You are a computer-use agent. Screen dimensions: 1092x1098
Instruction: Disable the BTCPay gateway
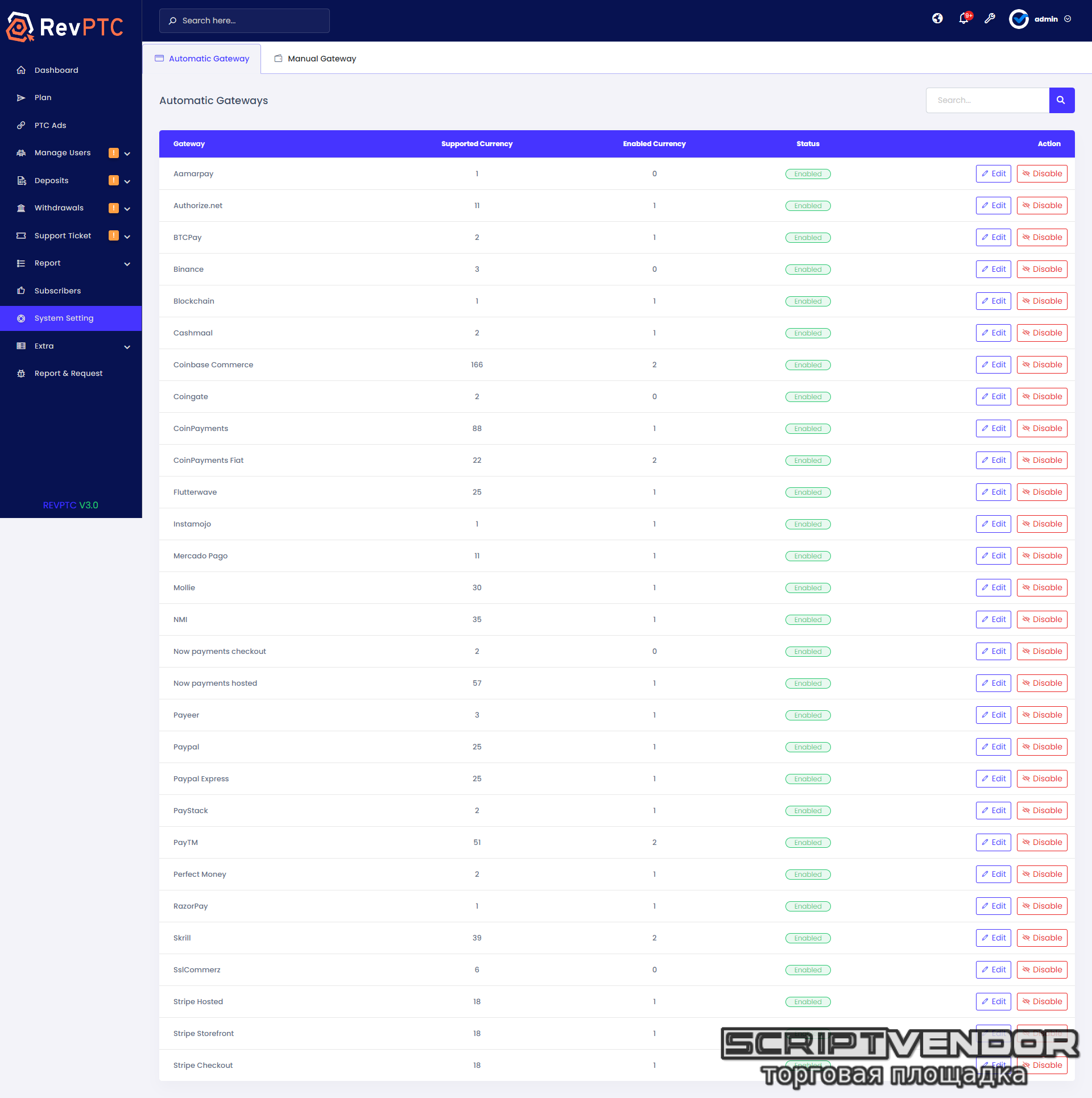[x=1042, y=237]
